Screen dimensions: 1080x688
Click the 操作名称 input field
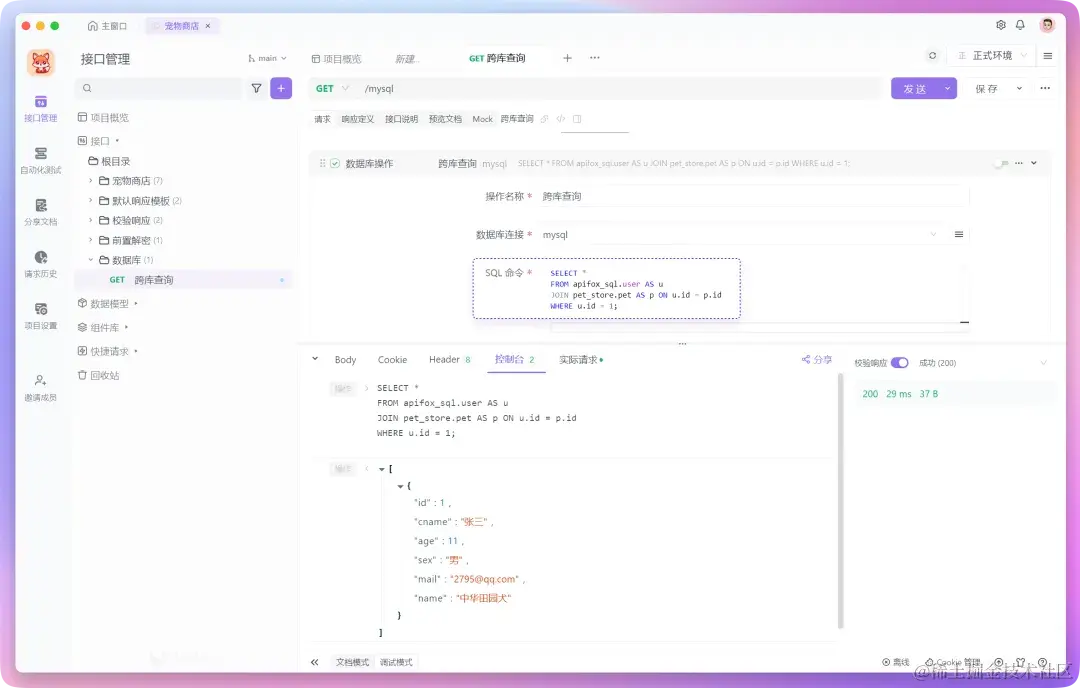(754, 196)
